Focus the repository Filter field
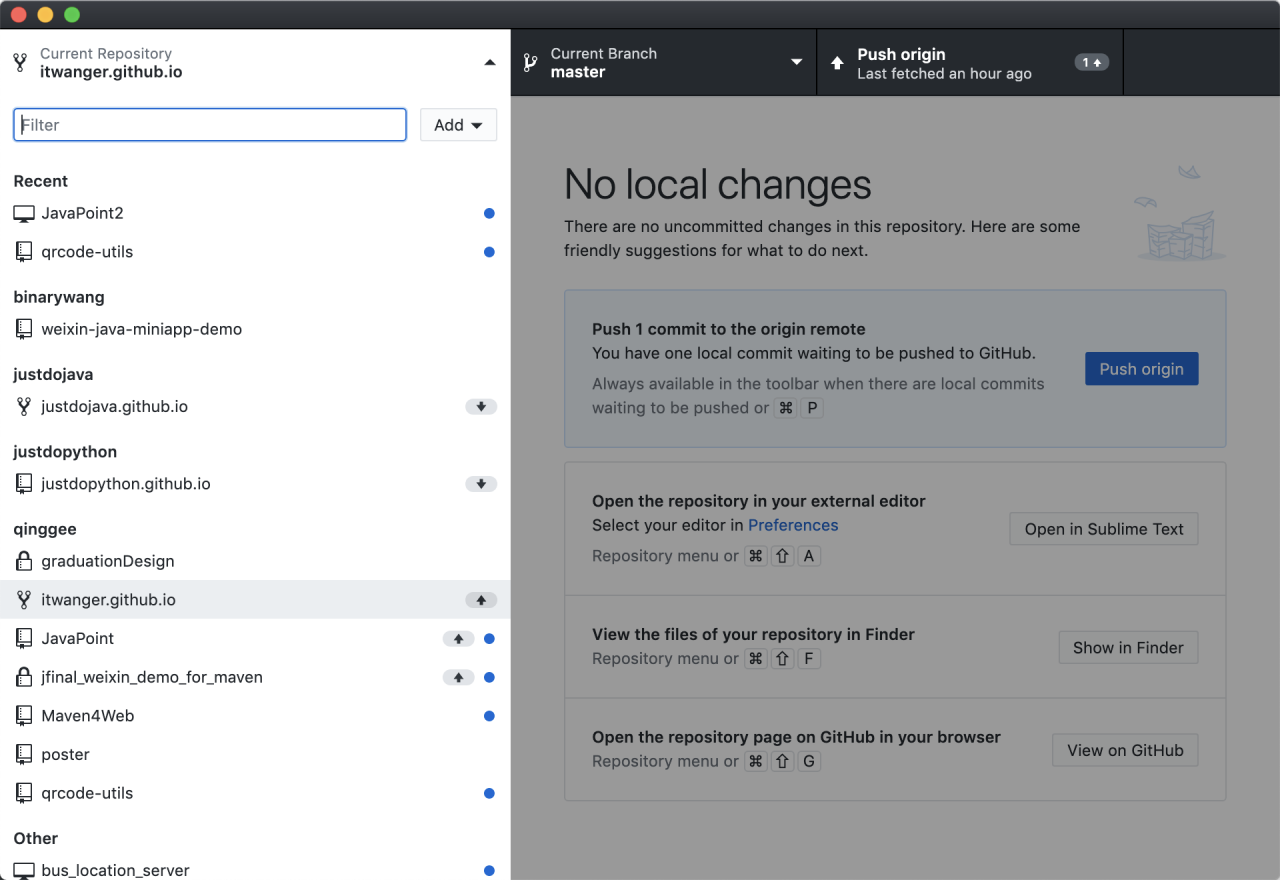 [x=210, y=125]
